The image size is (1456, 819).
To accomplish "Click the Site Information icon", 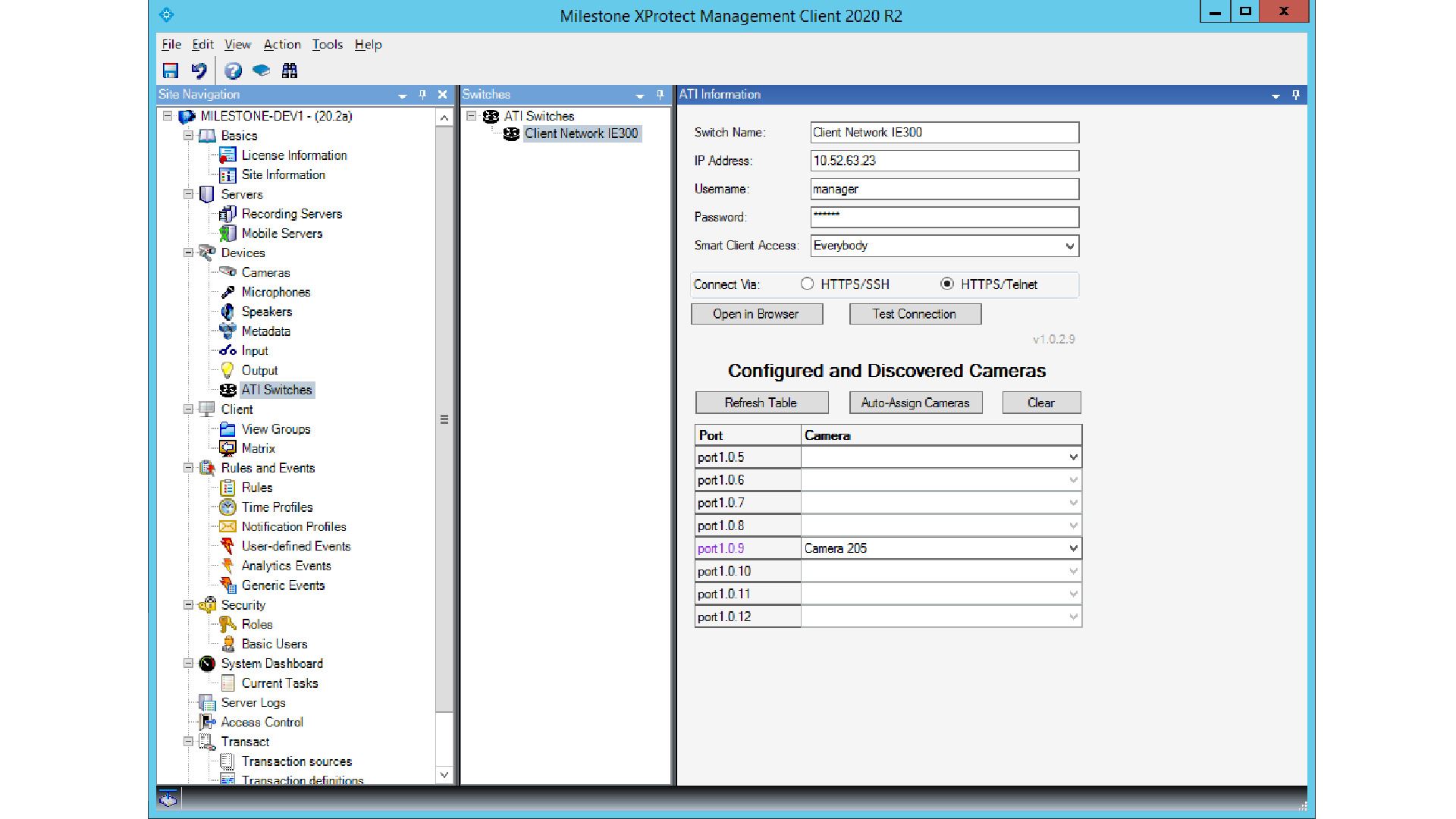I will [227, 175].
